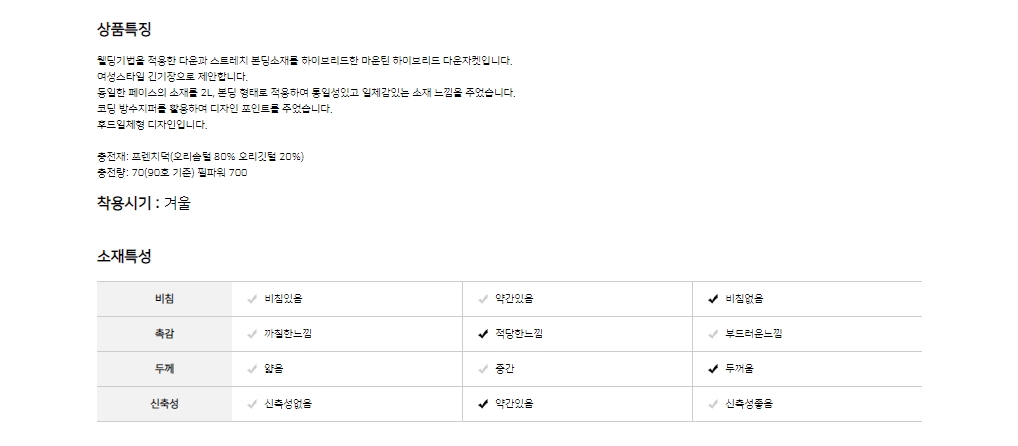The width and height of the screenshot is (1018, 446).
Task: Select the 부드러운느낌 option
Action: (x=753, y=334)
